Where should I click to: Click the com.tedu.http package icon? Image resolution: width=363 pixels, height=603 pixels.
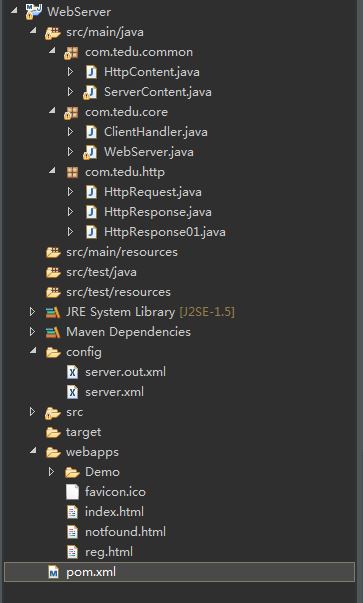72,172
